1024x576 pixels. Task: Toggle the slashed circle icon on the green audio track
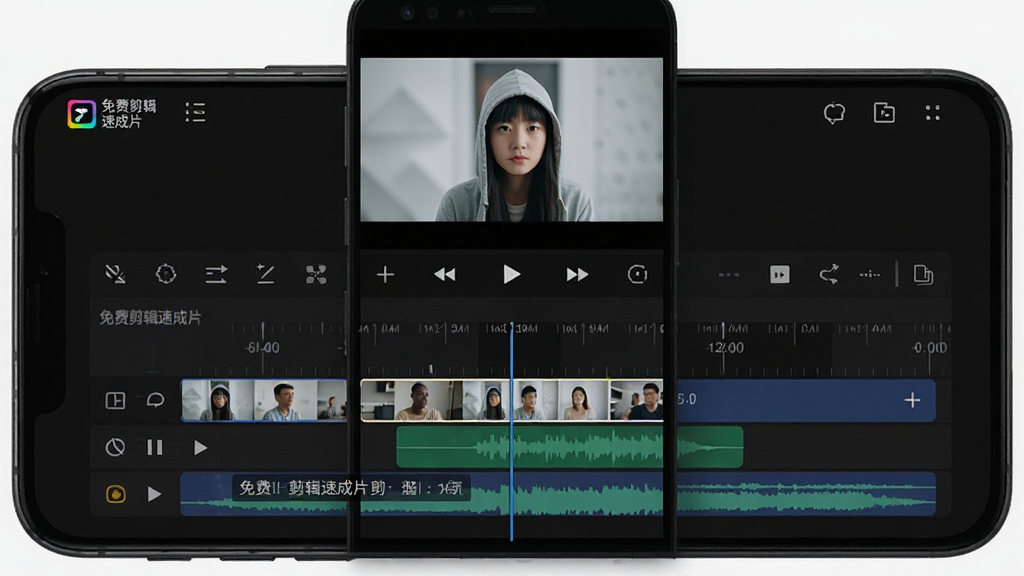(x=115, y=447)
